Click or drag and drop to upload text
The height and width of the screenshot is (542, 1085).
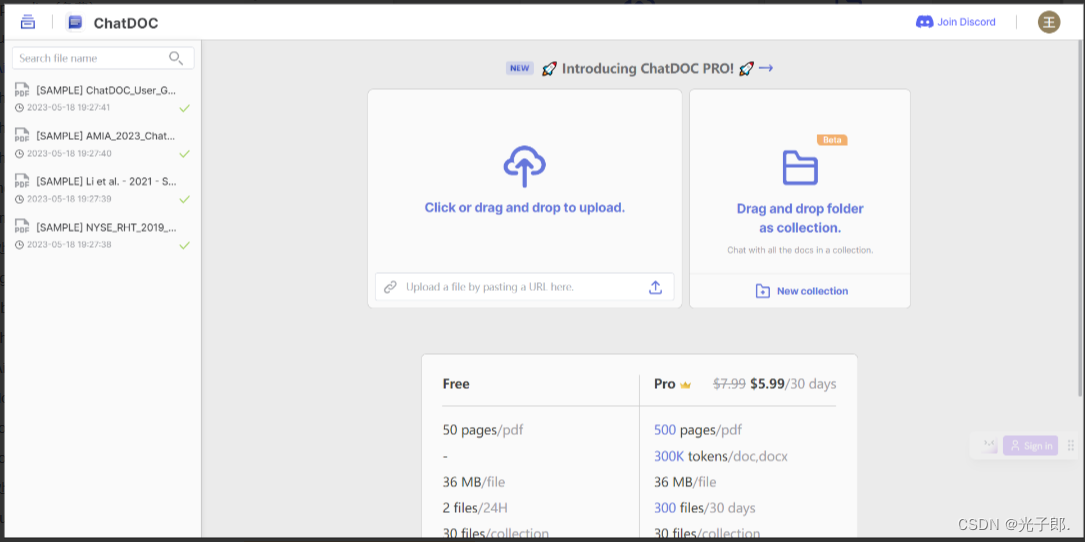point(525,208)
